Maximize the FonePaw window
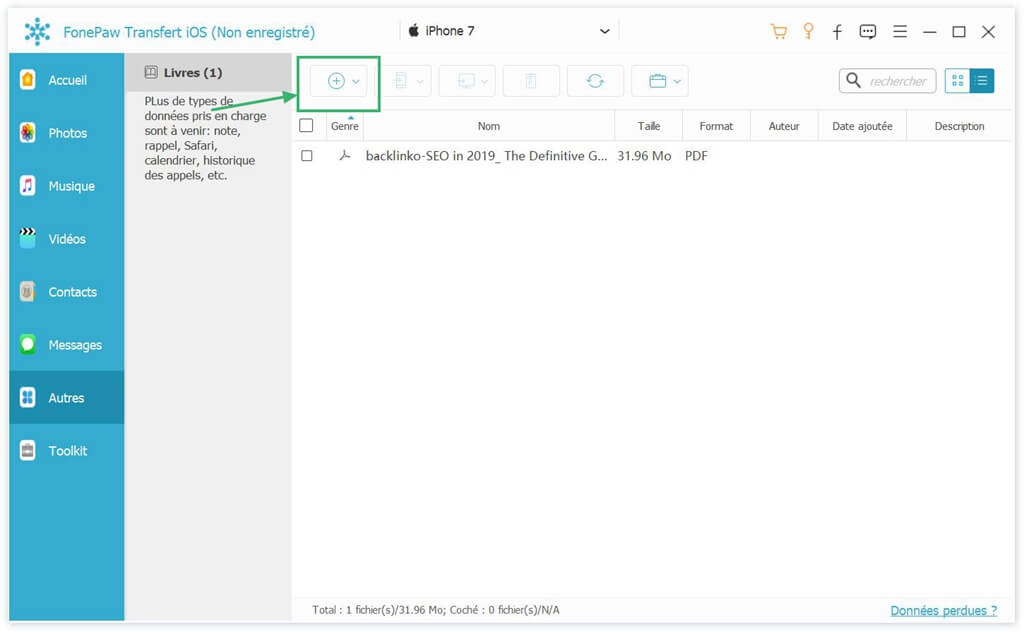Image resolution: width=1024 pixels, height=632 pixels. click(959, 32)
